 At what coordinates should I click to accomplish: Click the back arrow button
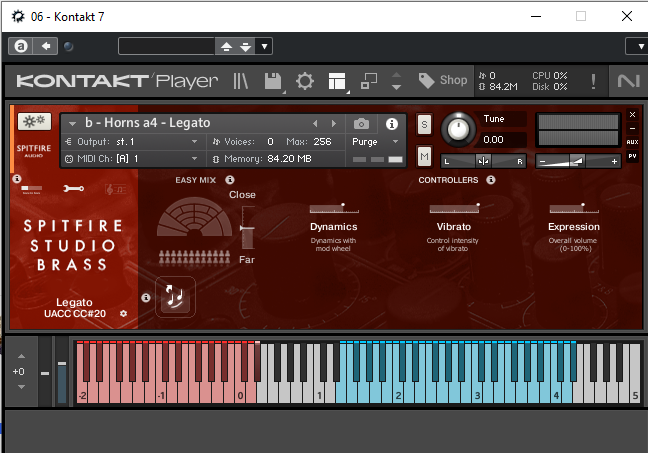(x=45, y=46)
